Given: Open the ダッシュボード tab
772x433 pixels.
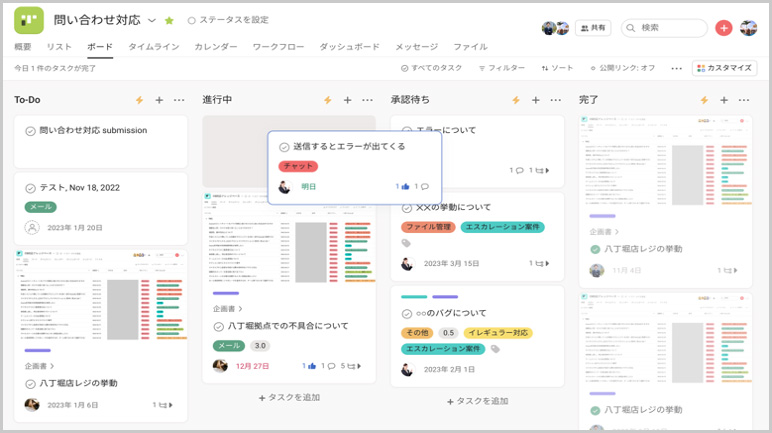Looking at the screenshot, I should pos(350,47).
